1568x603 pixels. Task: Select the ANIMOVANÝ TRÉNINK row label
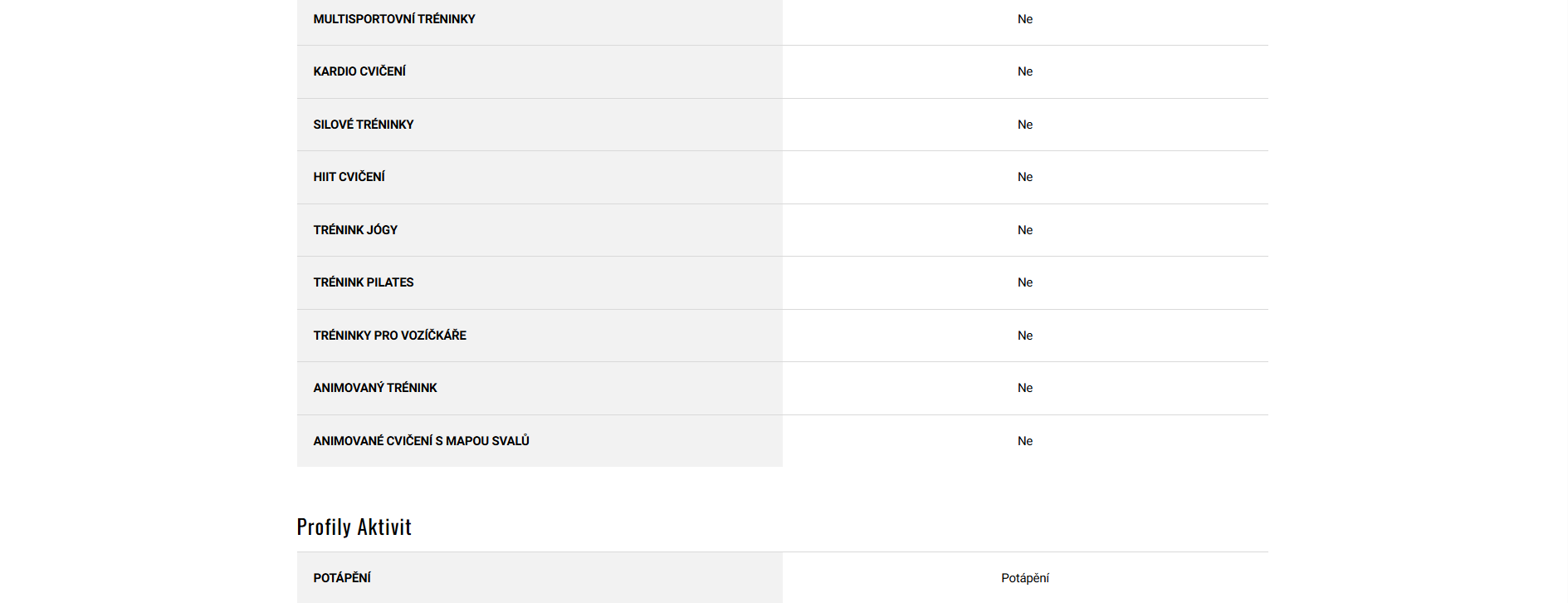pyautogui.click(x=375, y=388)
